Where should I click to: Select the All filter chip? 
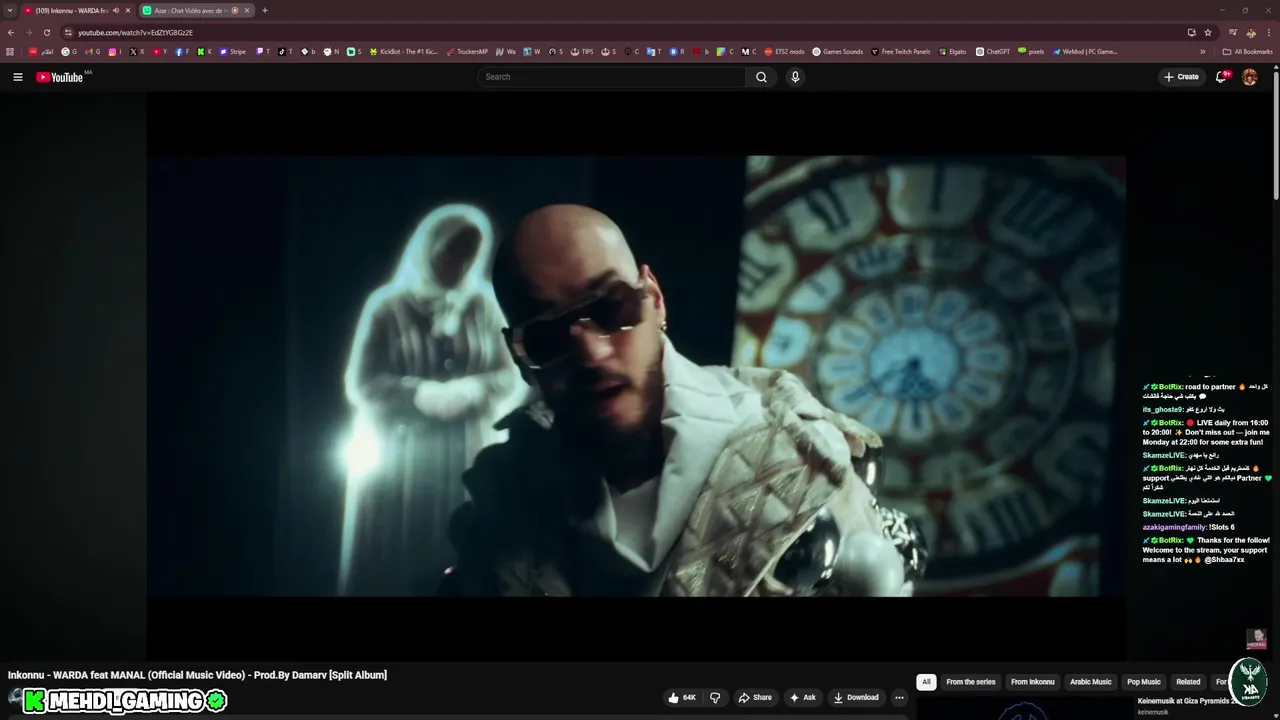point(926,682)
